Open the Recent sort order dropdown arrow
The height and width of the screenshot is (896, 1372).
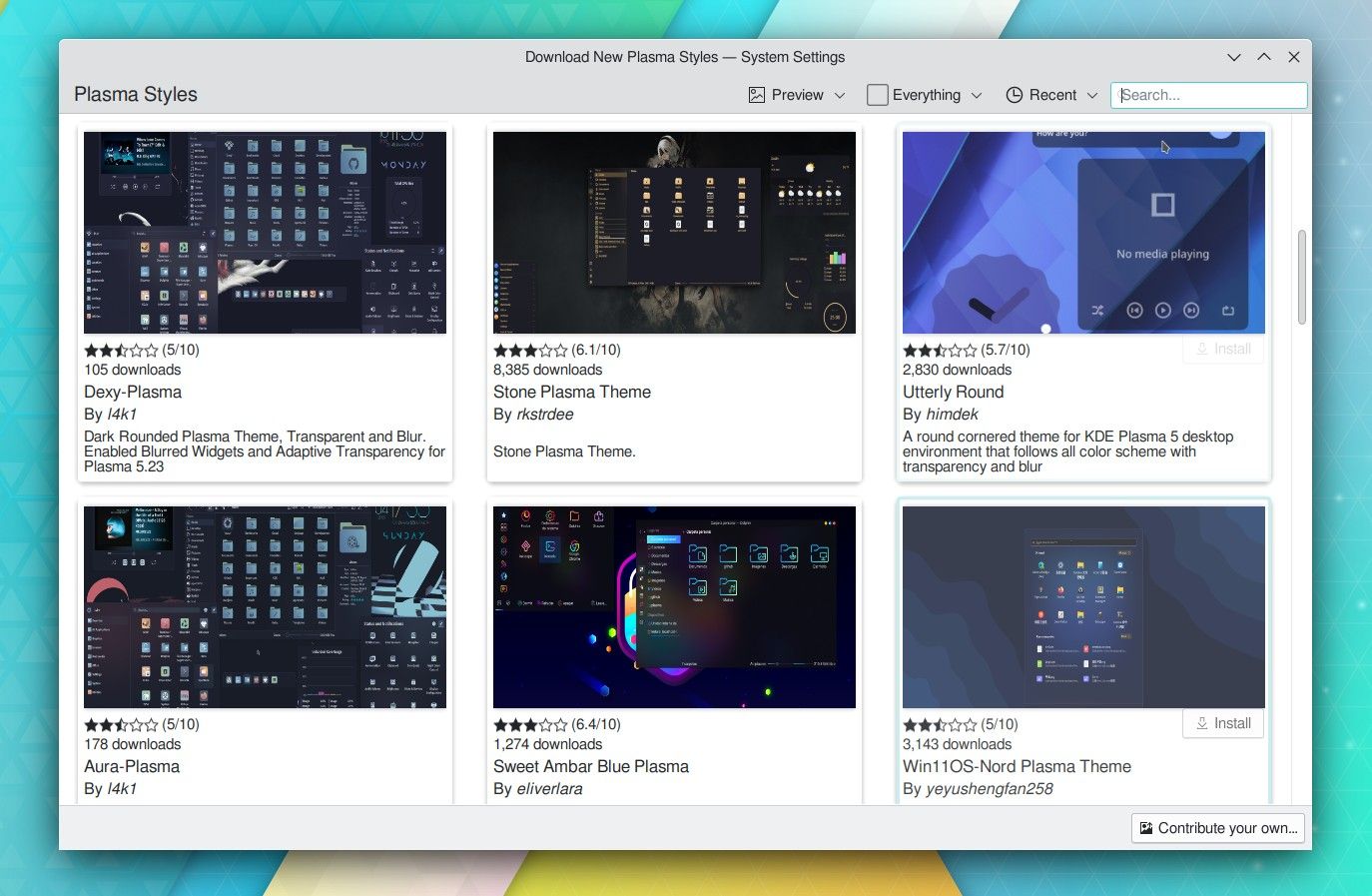click(x=1092, y=95)
